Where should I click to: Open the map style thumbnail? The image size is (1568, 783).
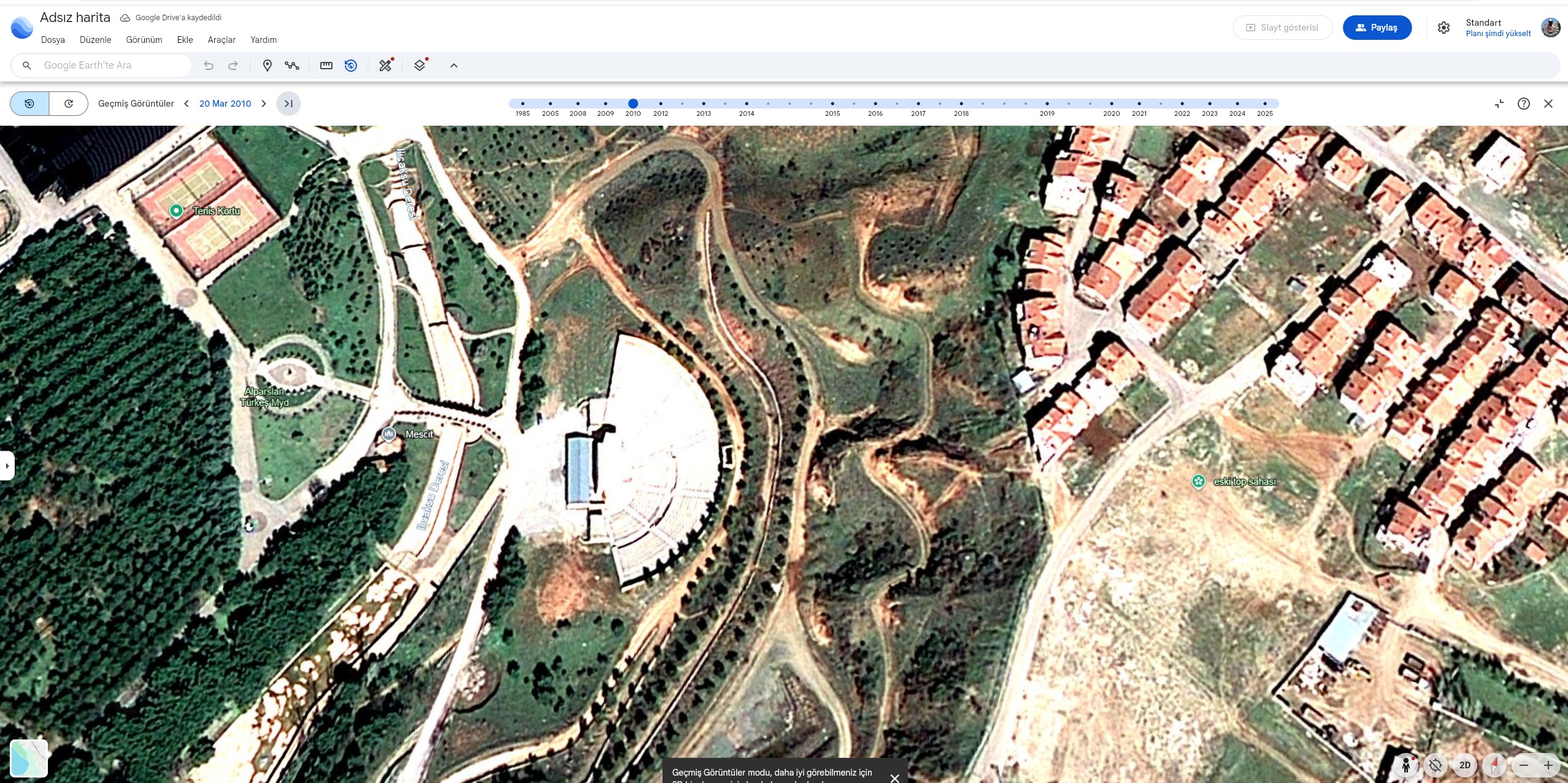[29, 758]
